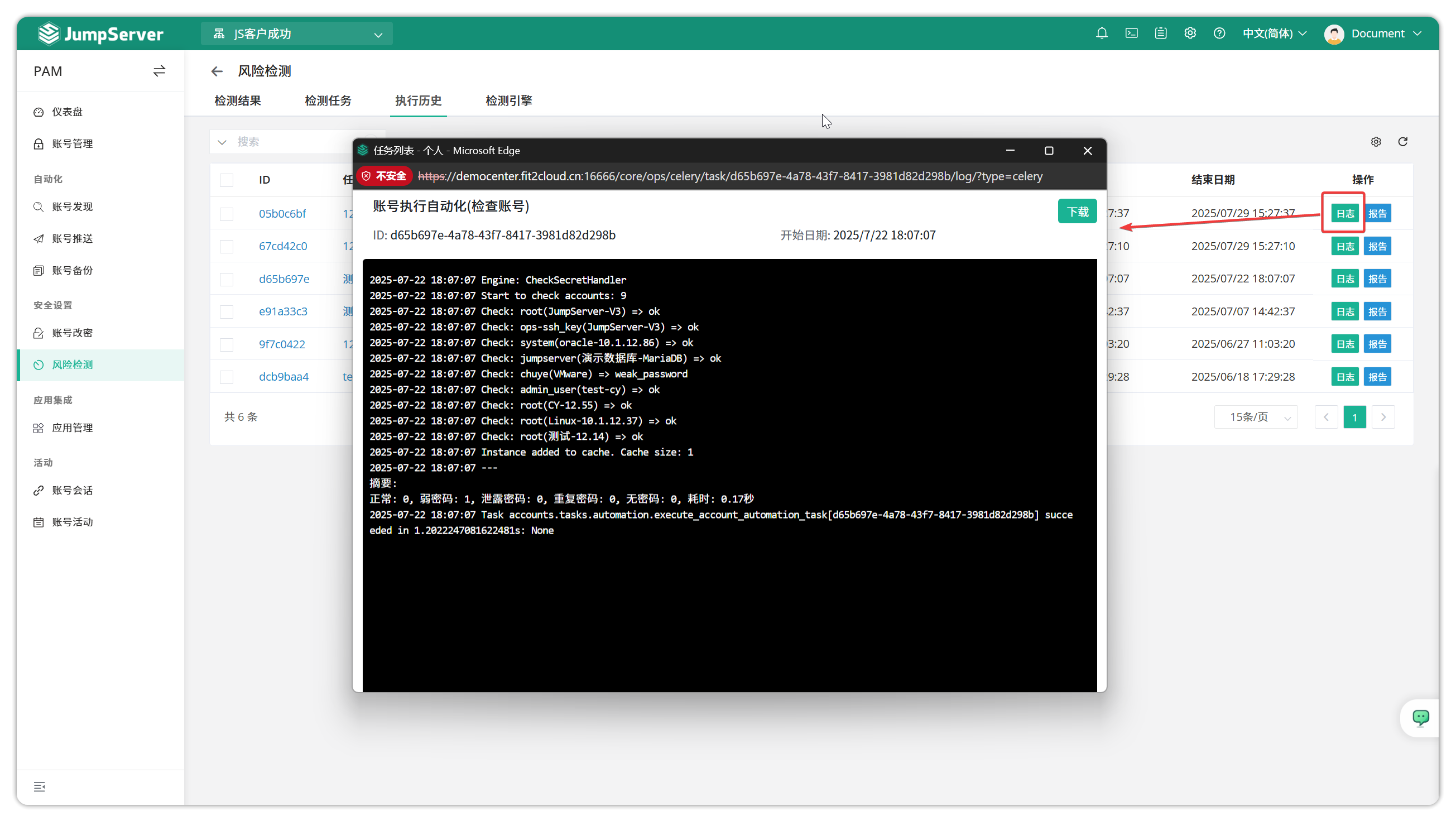Click the previous page arrow
The image size is (1456, 816).
(1326, 417)
